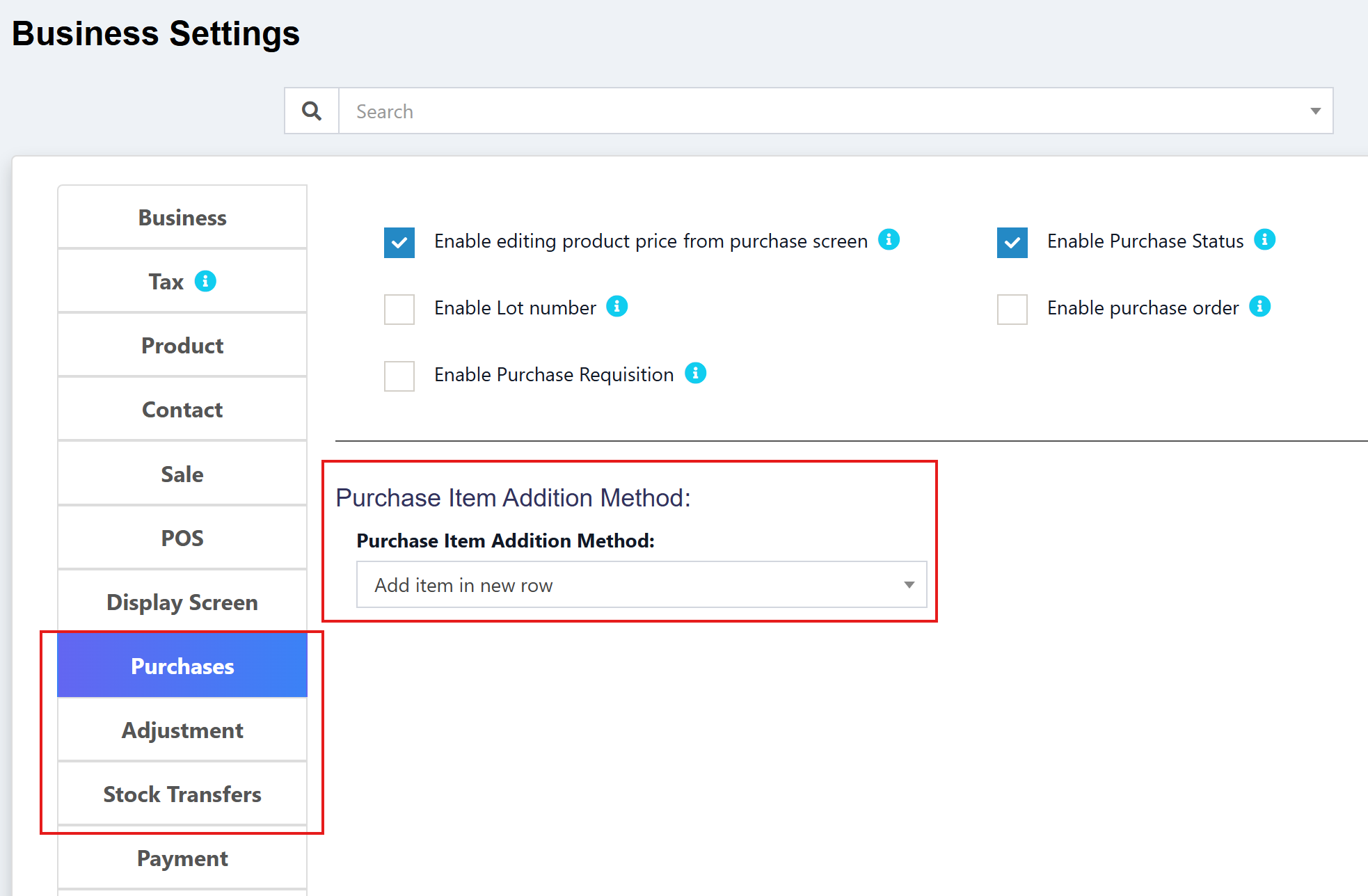Screen dimensions: 1368x896
Task: Click the info badge in the Tax tab
Action: pyautogui.click(x=205, y=281)
